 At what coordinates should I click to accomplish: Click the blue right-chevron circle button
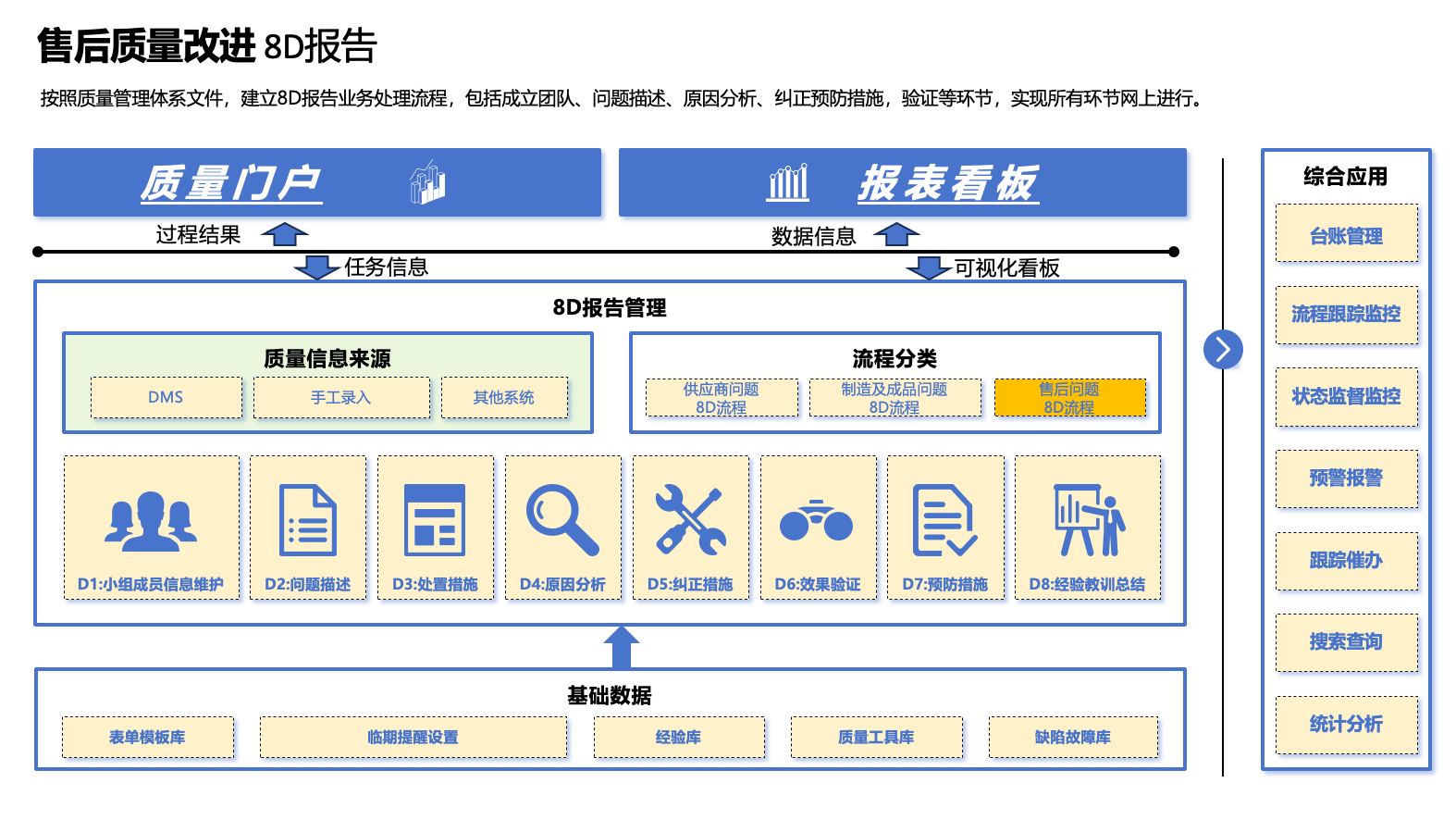click(1223, 350)
